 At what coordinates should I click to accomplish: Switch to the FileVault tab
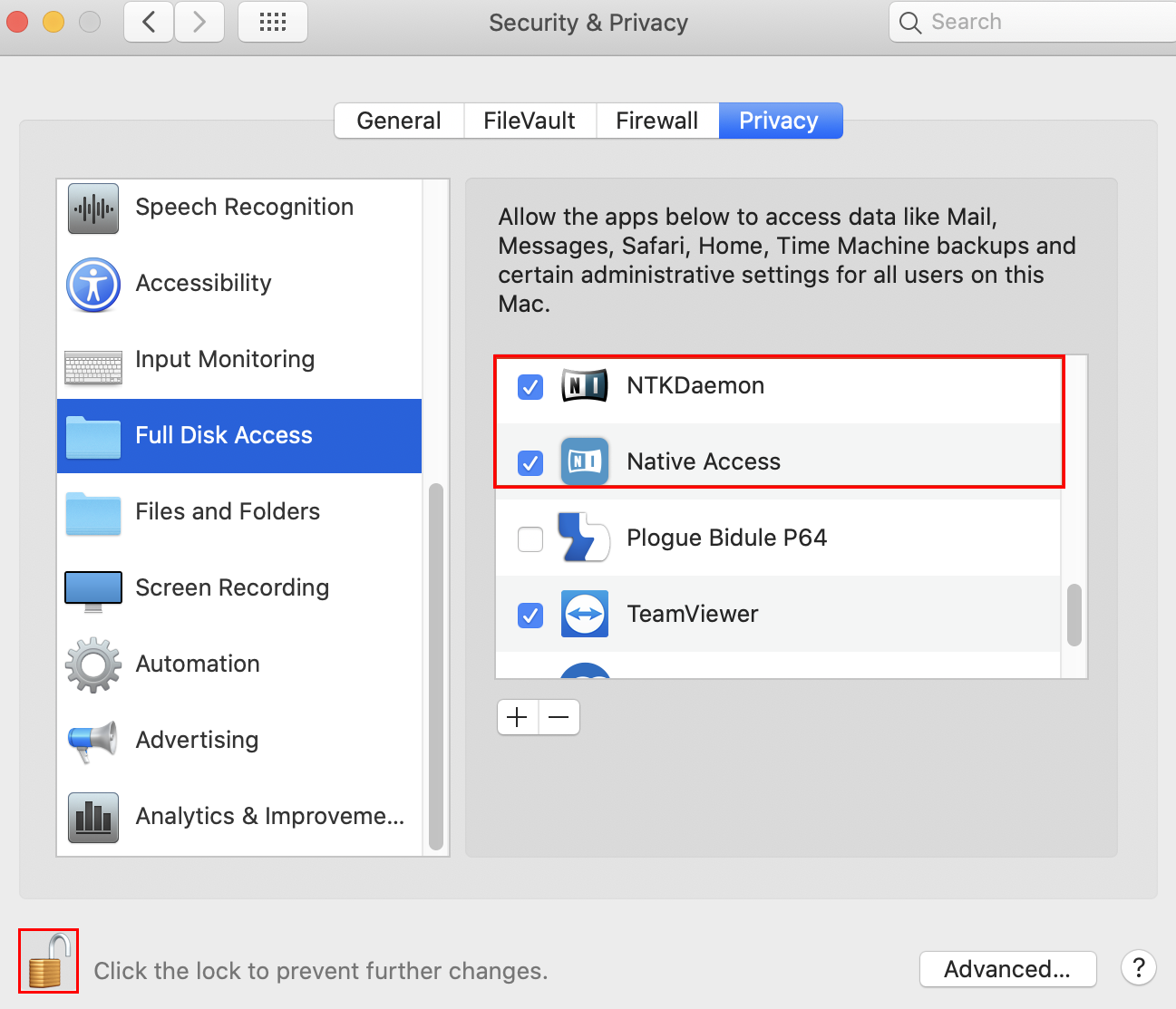[530, 121]
